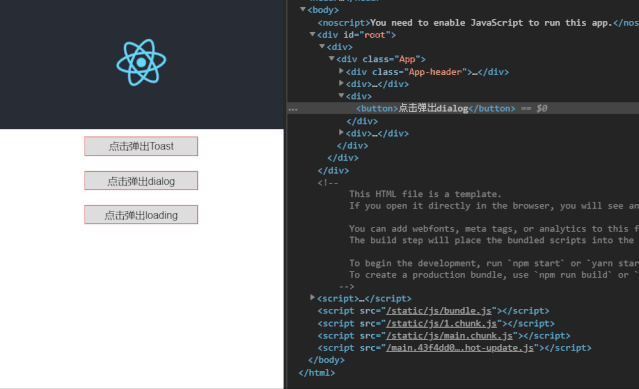The height and width of the screenshot is (389, 639).
Task: Collapse the div class="App" node
Action: [332, 59]
